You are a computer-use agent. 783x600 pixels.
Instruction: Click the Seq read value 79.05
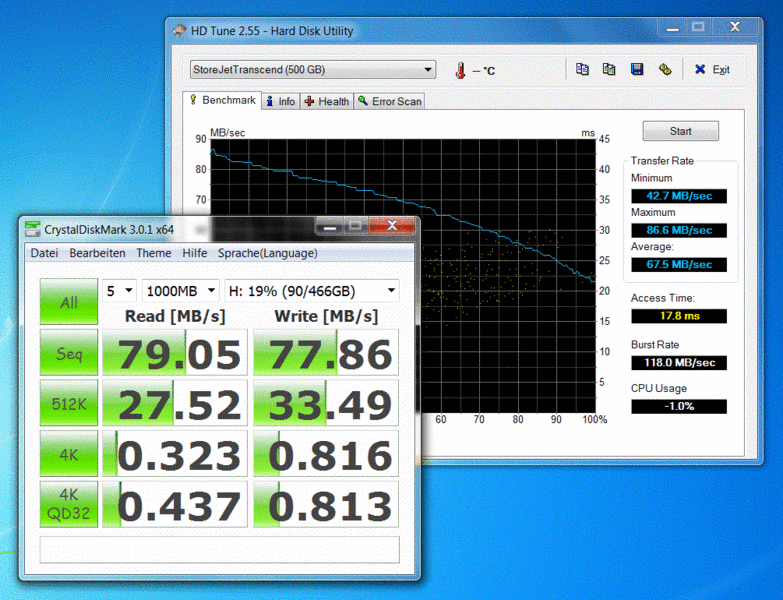click(x=175, y=352)
